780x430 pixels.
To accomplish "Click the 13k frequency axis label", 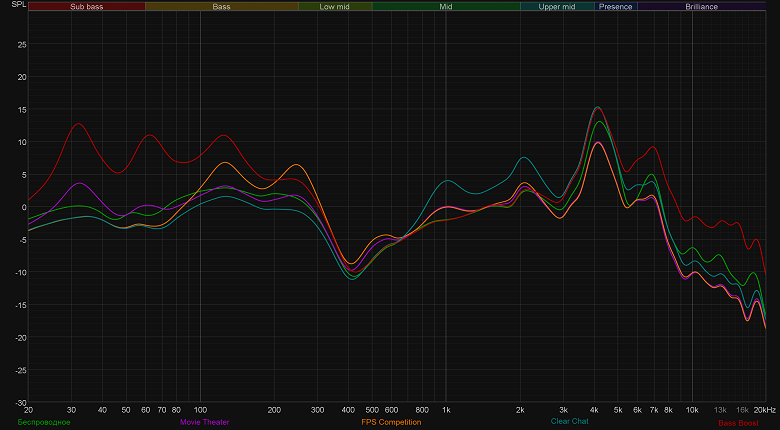I will point(720,410).
